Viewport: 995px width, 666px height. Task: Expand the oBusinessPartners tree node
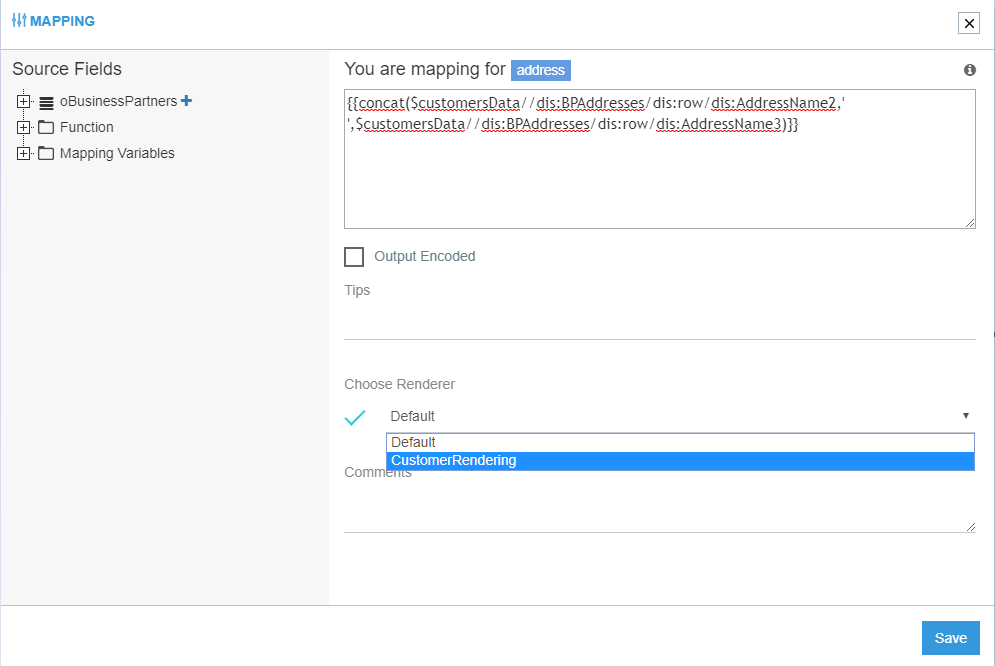[x=24, y=101]
